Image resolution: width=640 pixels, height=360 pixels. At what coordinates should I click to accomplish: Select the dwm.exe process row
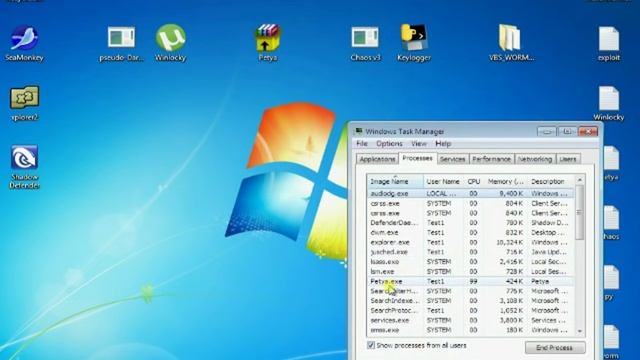(x=471, y=233)
